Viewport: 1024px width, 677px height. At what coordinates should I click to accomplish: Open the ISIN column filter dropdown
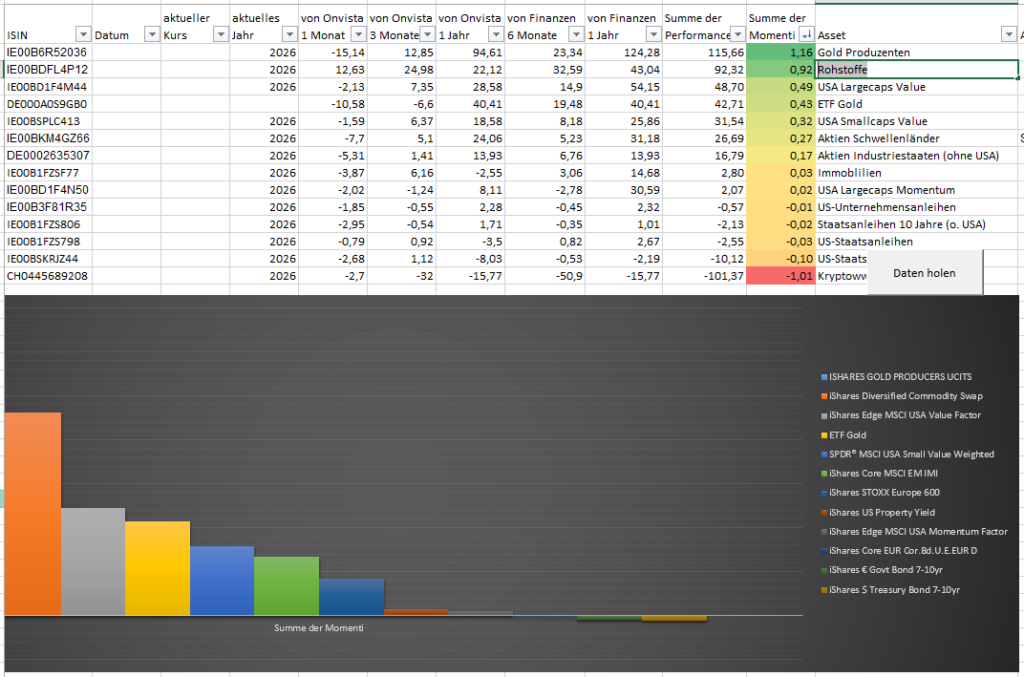point(83,35)
